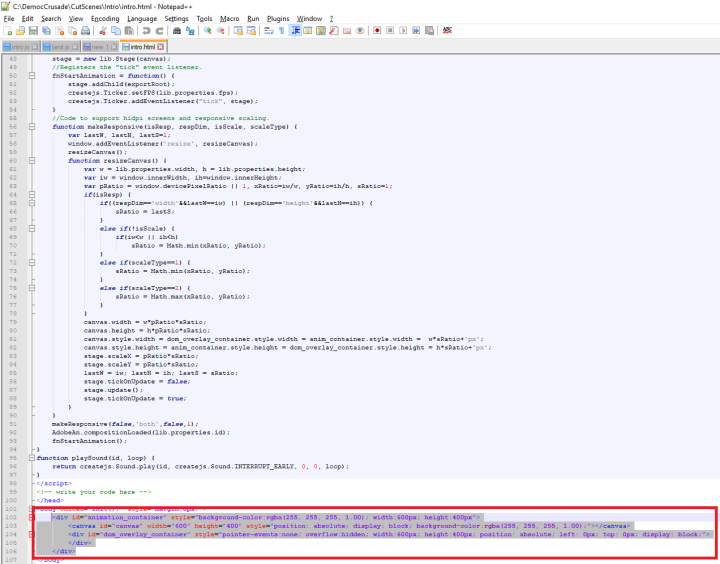The height and width of the screenshot is (564, 720).
Task: Toggle Word Wrap in the toolbar
Action: [269, 31]
